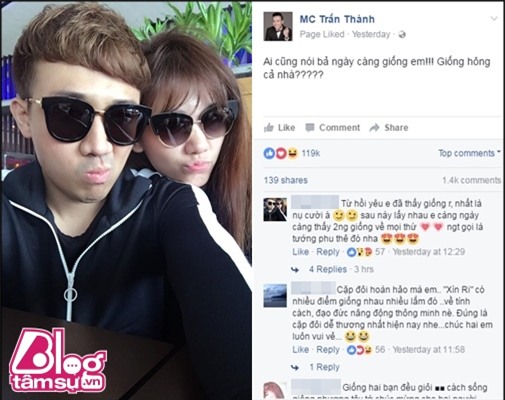Image resolution: width=505 pixels, height=400 pixels.
Task: Click the Like thumbs-up icon under the post
Action: 269,127
